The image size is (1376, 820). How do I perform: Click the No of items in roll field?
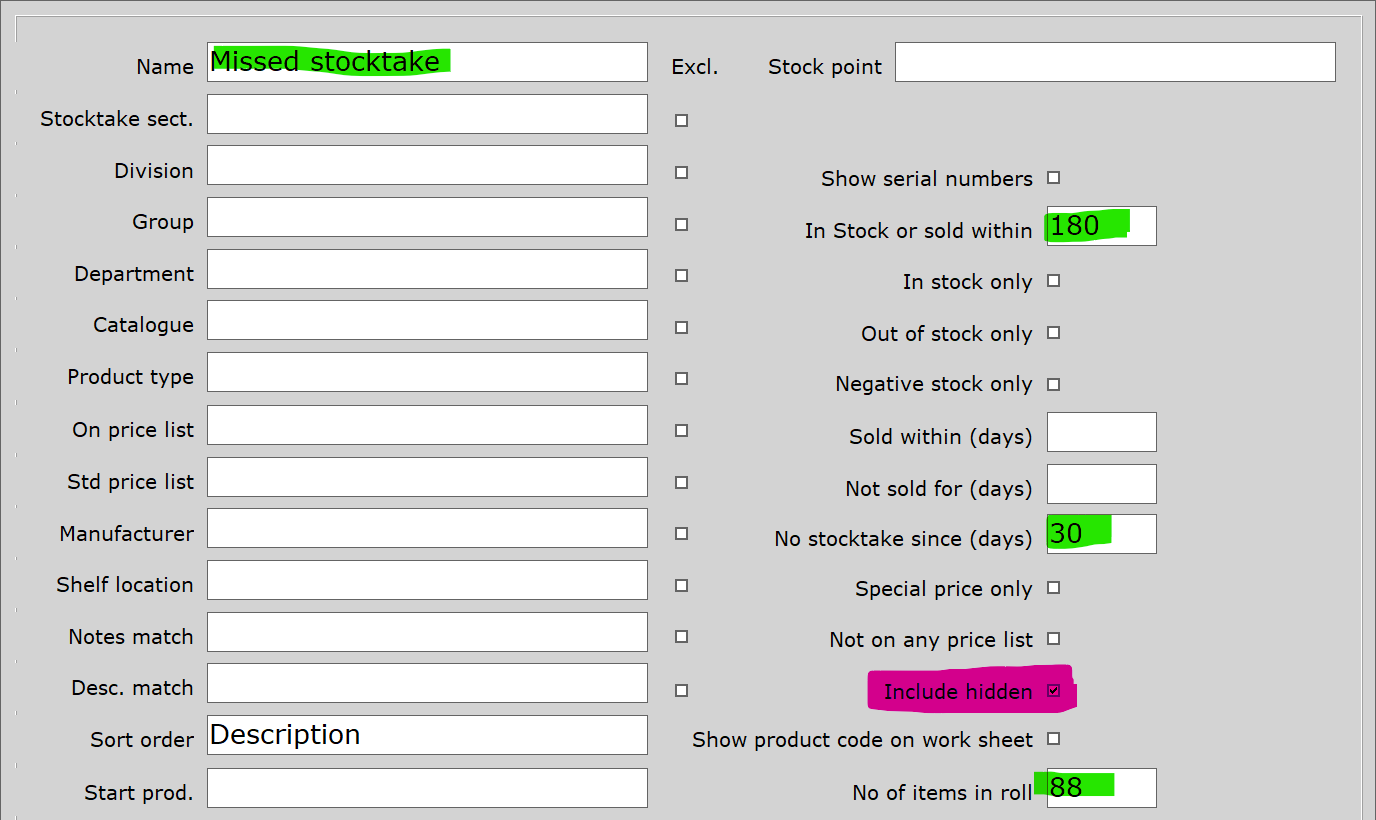tap(1101, 788)
